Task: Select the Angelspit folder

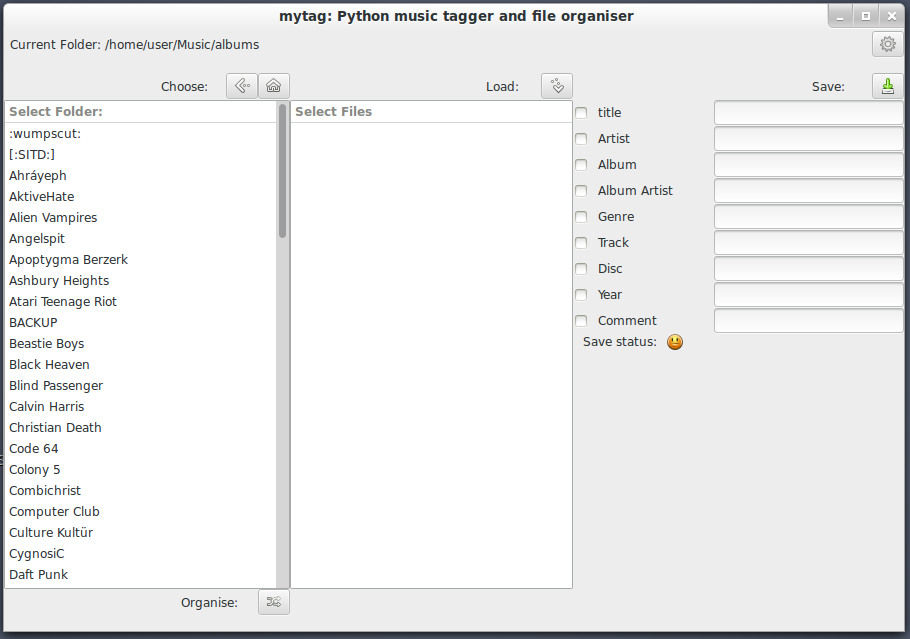Action: (140, 239)
